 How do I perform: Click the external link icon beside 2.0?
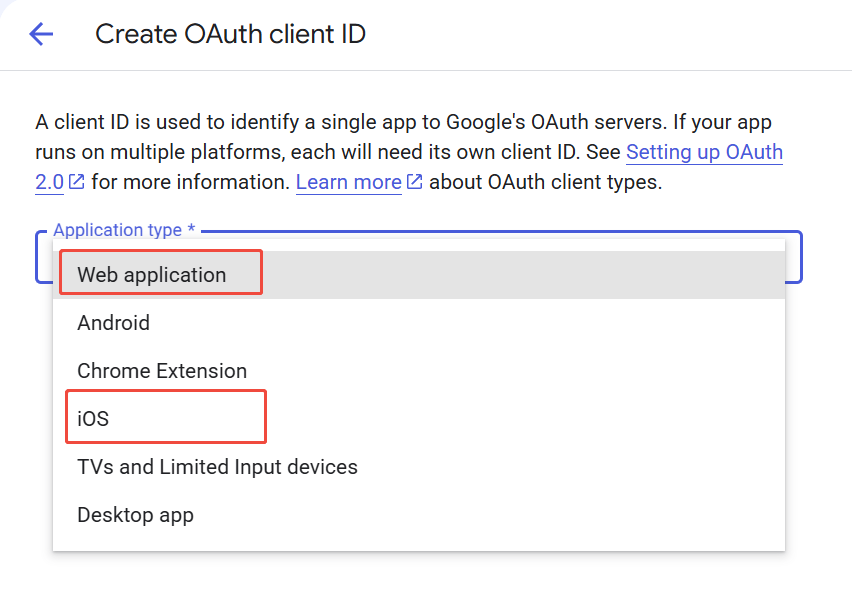[x=77, y=181]
